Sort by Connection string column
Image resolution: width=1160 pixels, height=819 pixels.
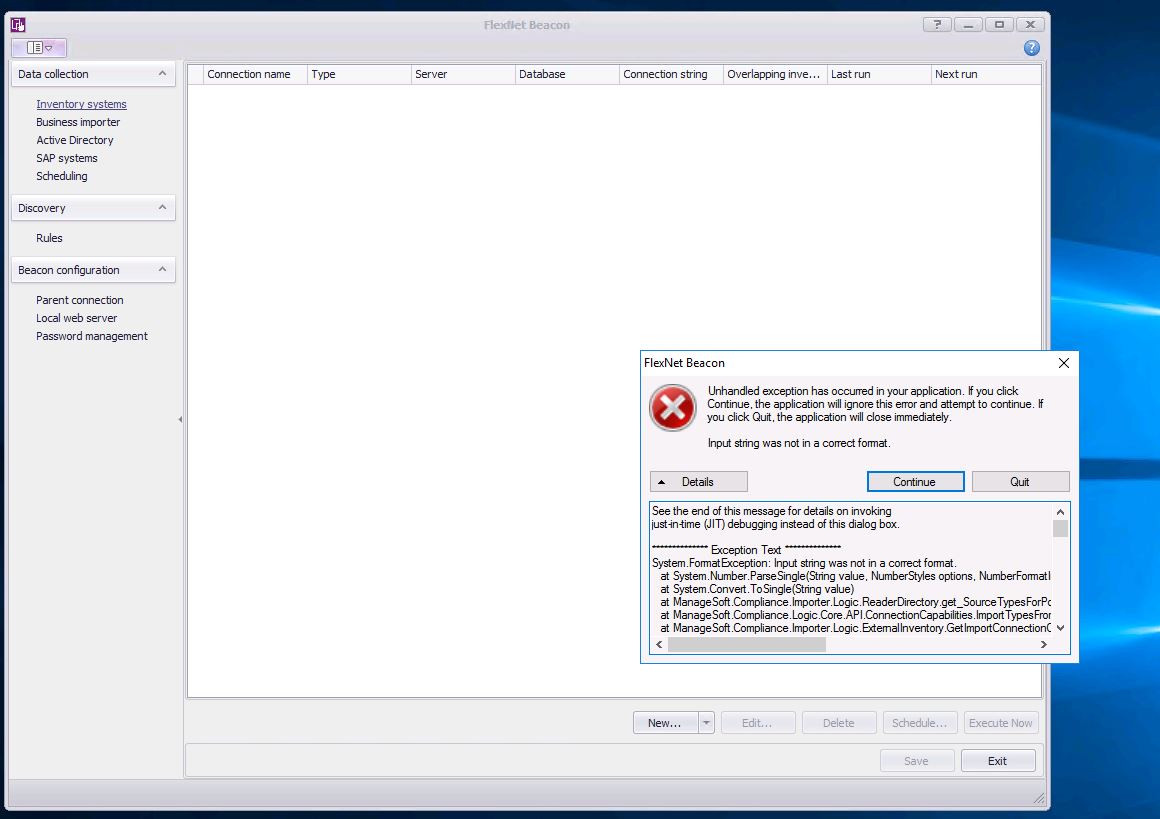point(671,74)
